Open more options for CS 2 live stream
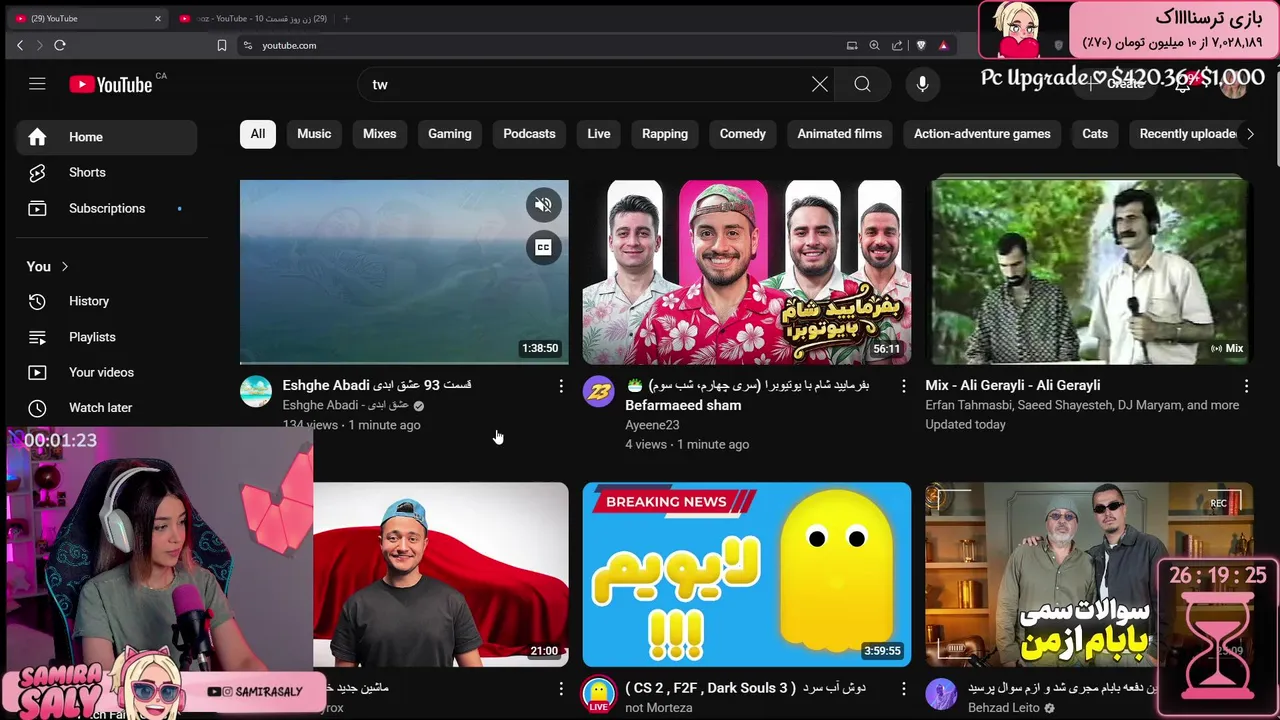Screen dimensions: 1280x720 pyautogui.click(x=904, y=689)
